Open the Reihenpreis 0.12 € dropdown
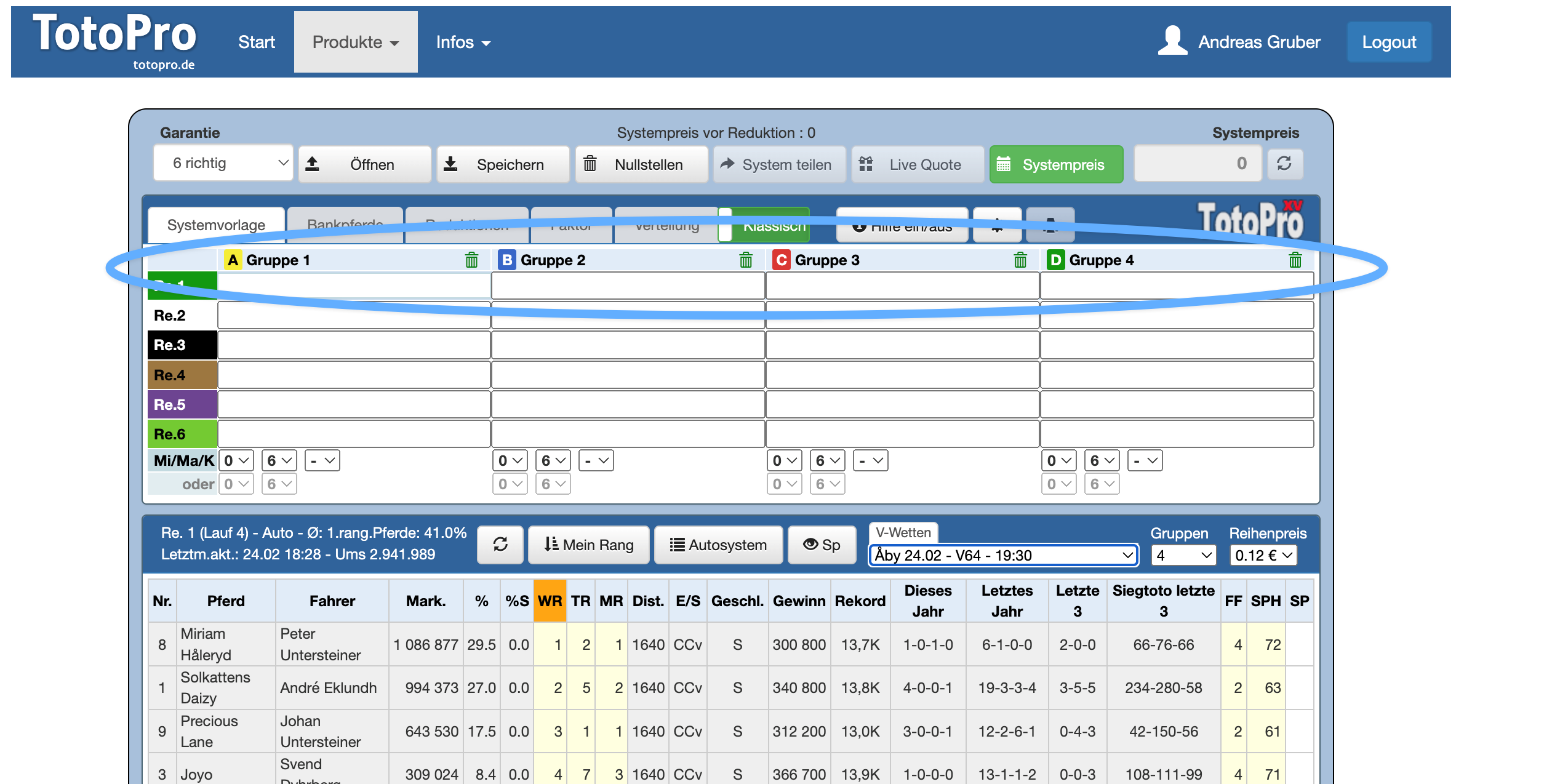The image size is (1568, 784). tap(1263, 555)
